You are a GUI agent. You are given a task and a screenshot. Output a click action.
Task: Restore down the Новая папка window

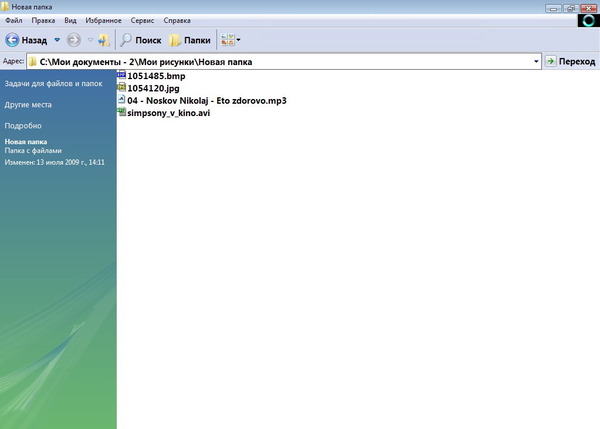571,8
